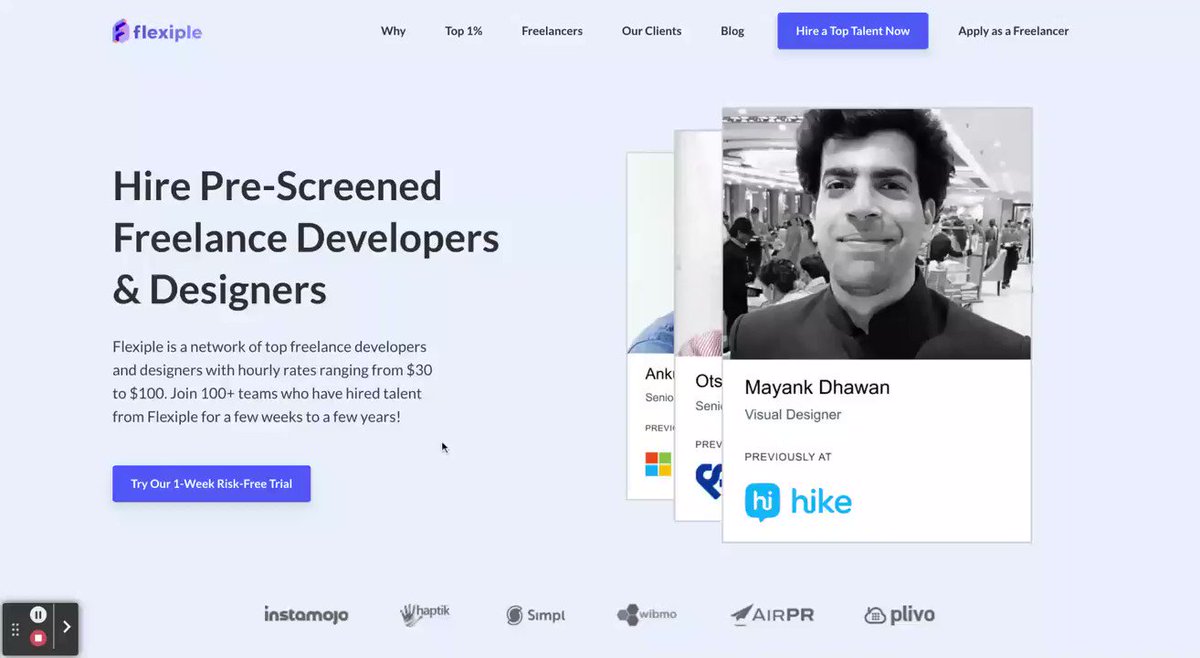The width and height of the screenshot is (1200, 658).
Task: Pause the screen recording
Action: click(38, 615)
